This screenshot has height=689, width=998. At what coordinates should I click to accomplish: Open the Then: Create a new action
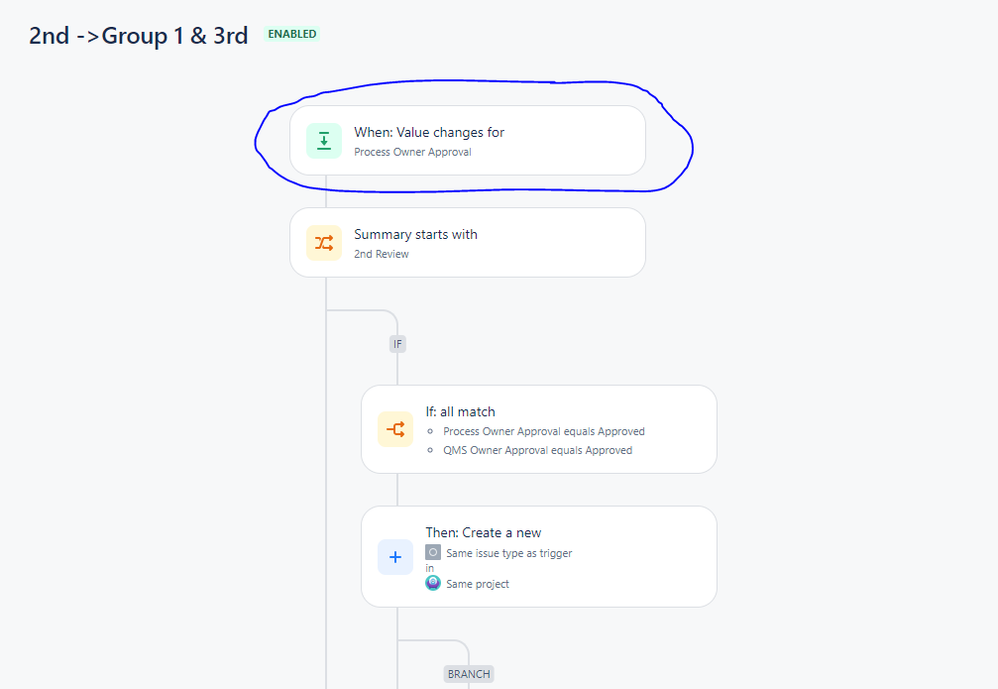pyautogui.click(x=539, y=557)
